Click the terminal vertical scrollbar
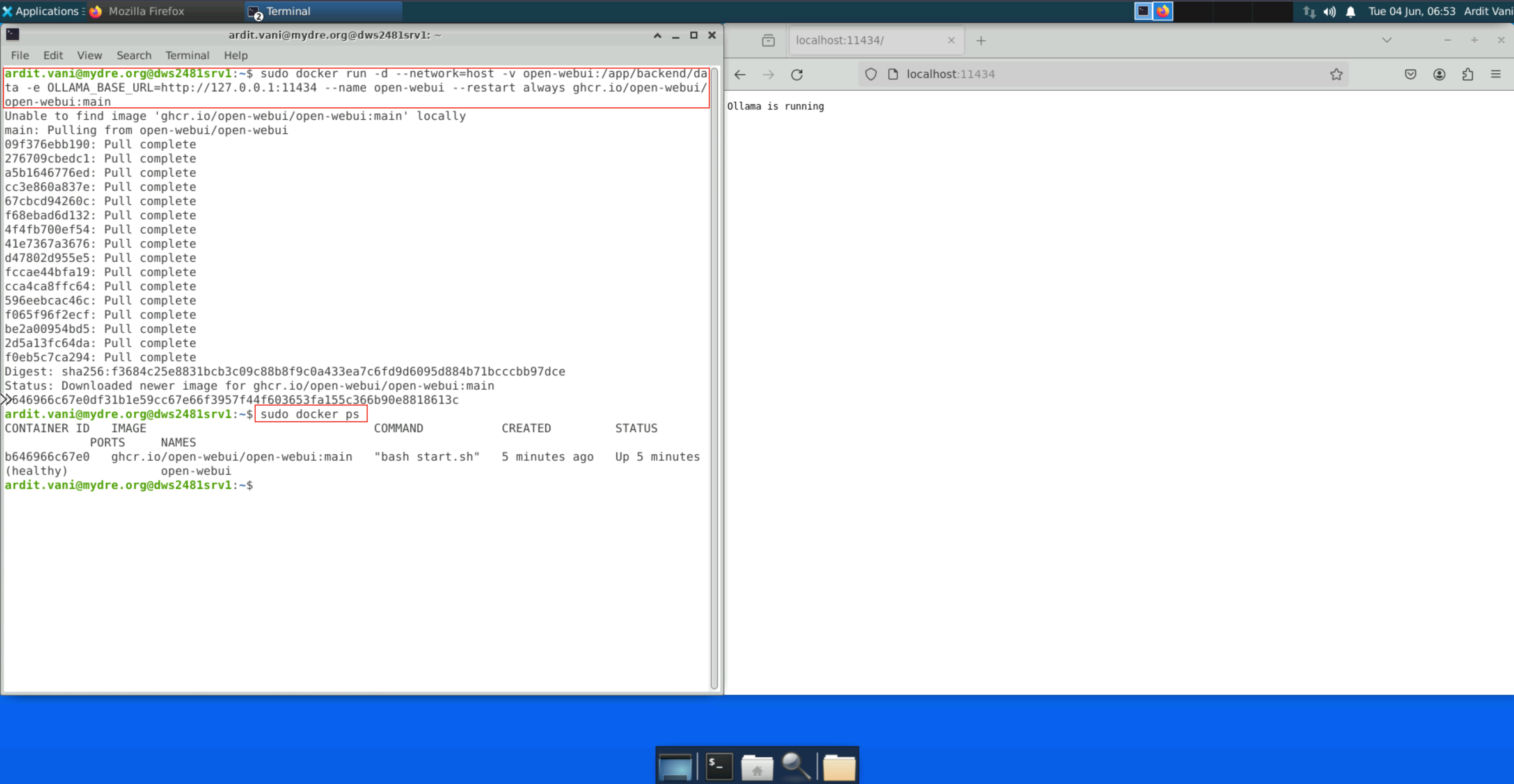Screen dimensions: 1514x784 [714, 379]
